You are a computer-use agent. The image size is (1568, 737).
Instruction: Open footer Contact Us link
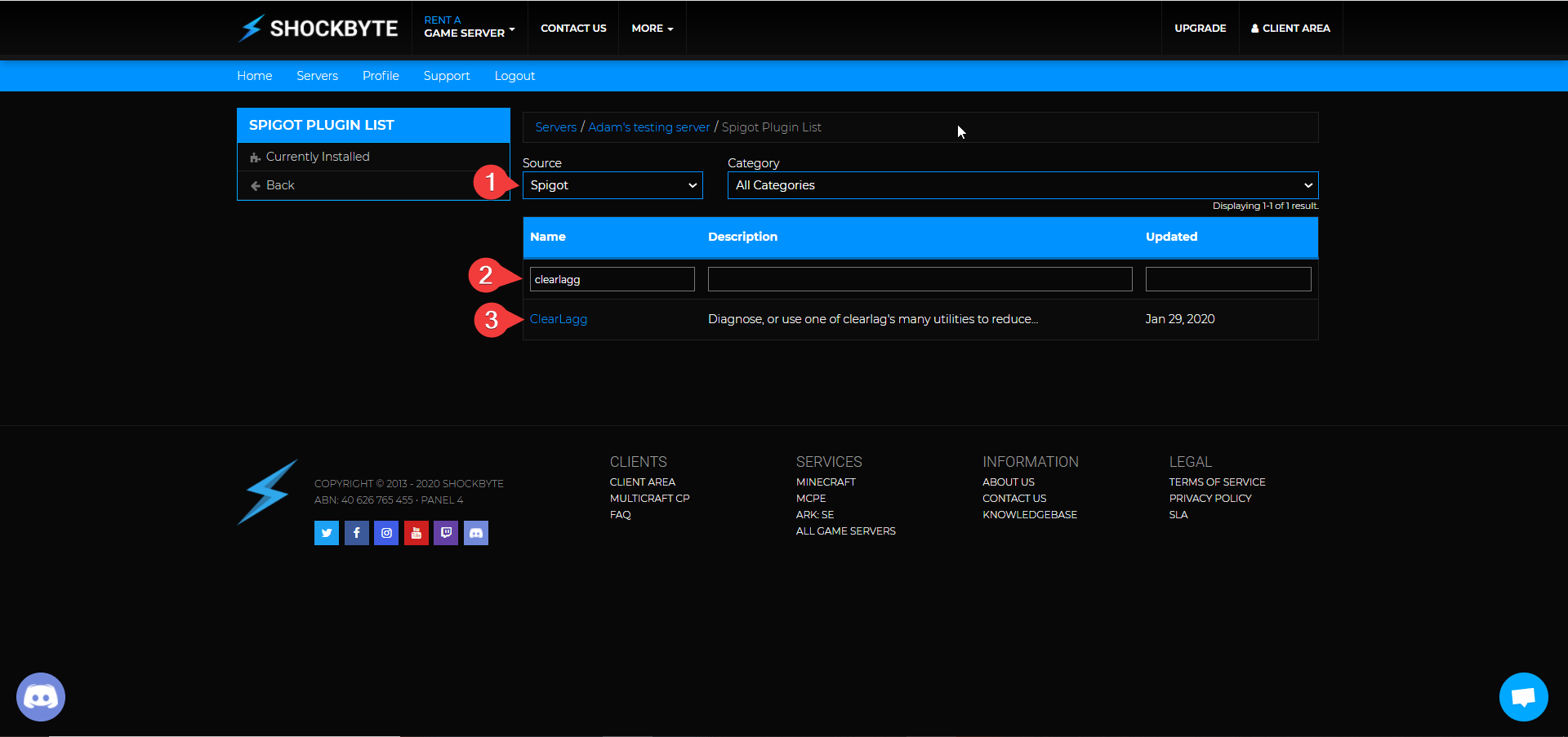pos(1014,499)
